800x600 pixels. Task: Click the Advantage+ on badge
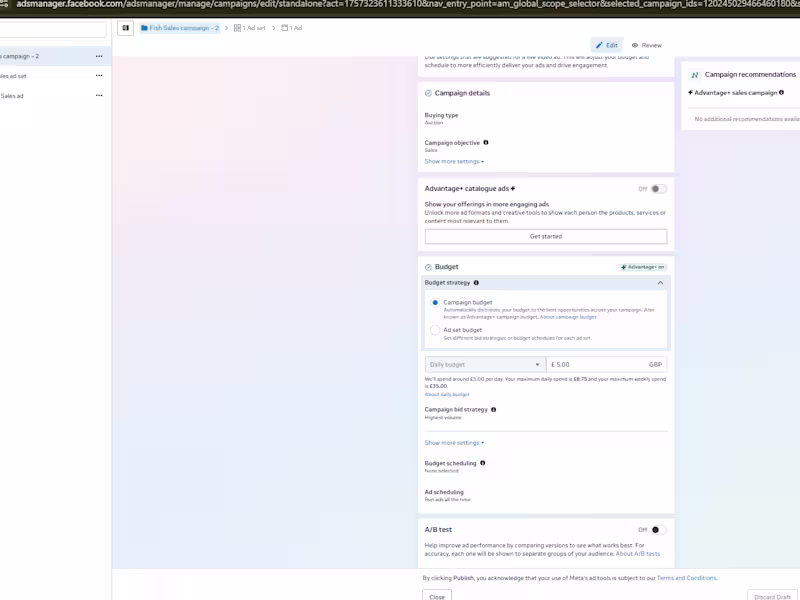tap(643, 267)
